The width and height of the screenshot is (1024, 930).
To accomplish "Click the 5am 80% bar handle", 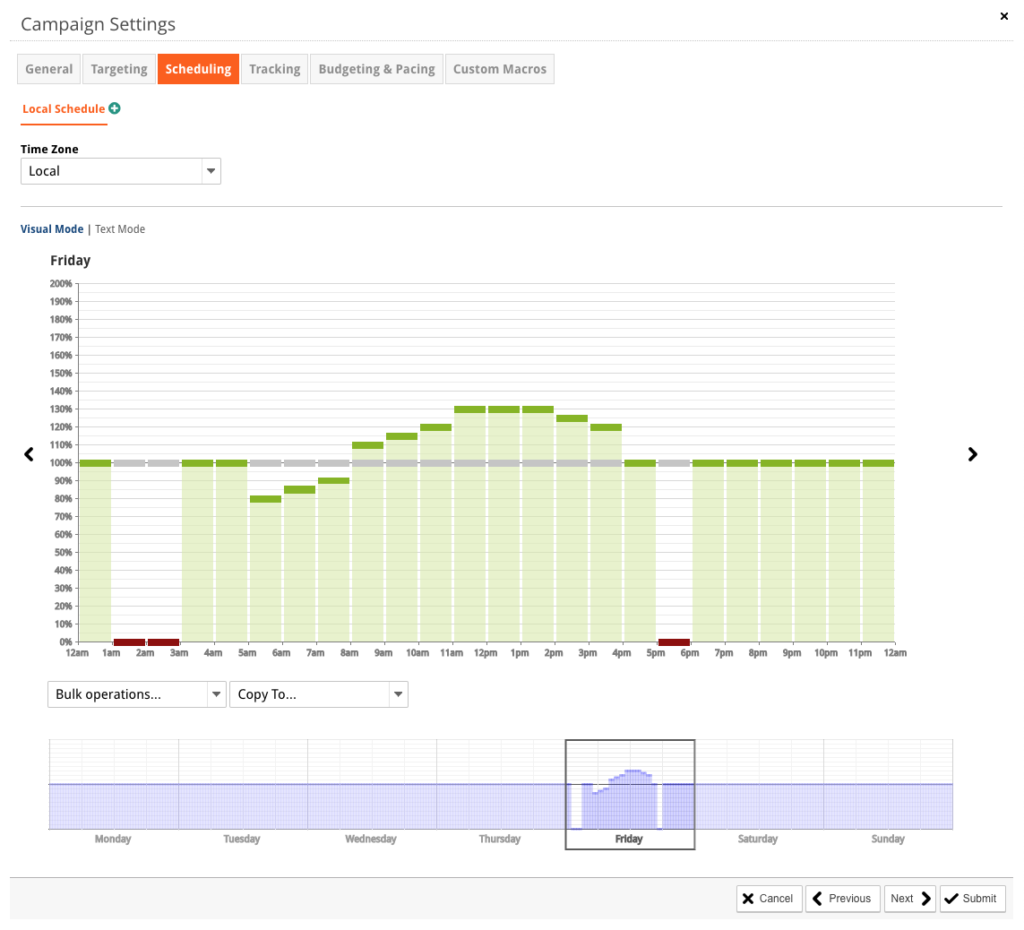I will tap(265, 499).
